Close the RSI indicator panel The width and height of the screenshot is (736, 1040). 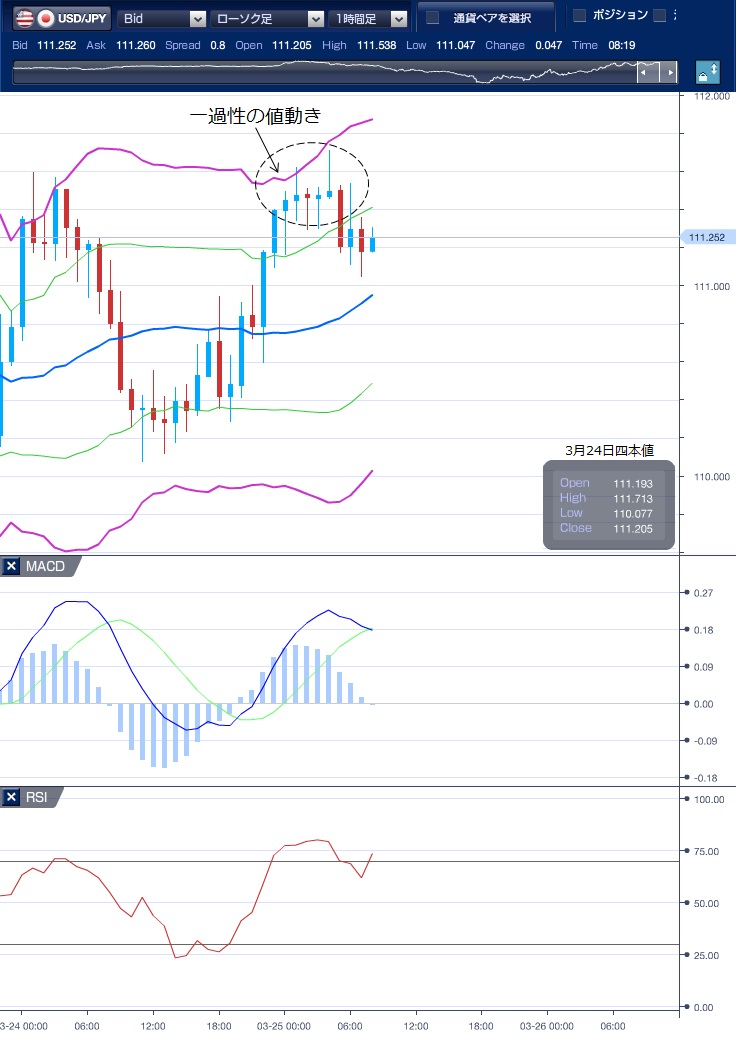click(11, 797)
